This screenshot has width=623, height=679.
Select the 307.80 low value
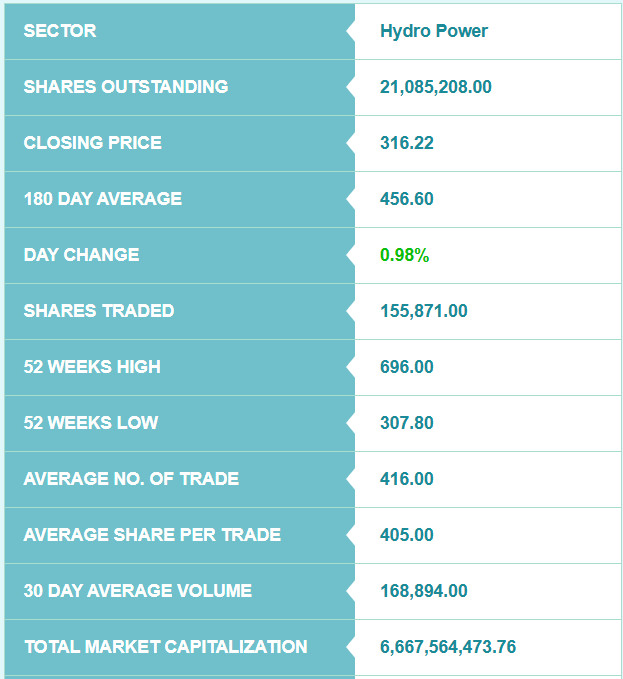click(407, 423)
